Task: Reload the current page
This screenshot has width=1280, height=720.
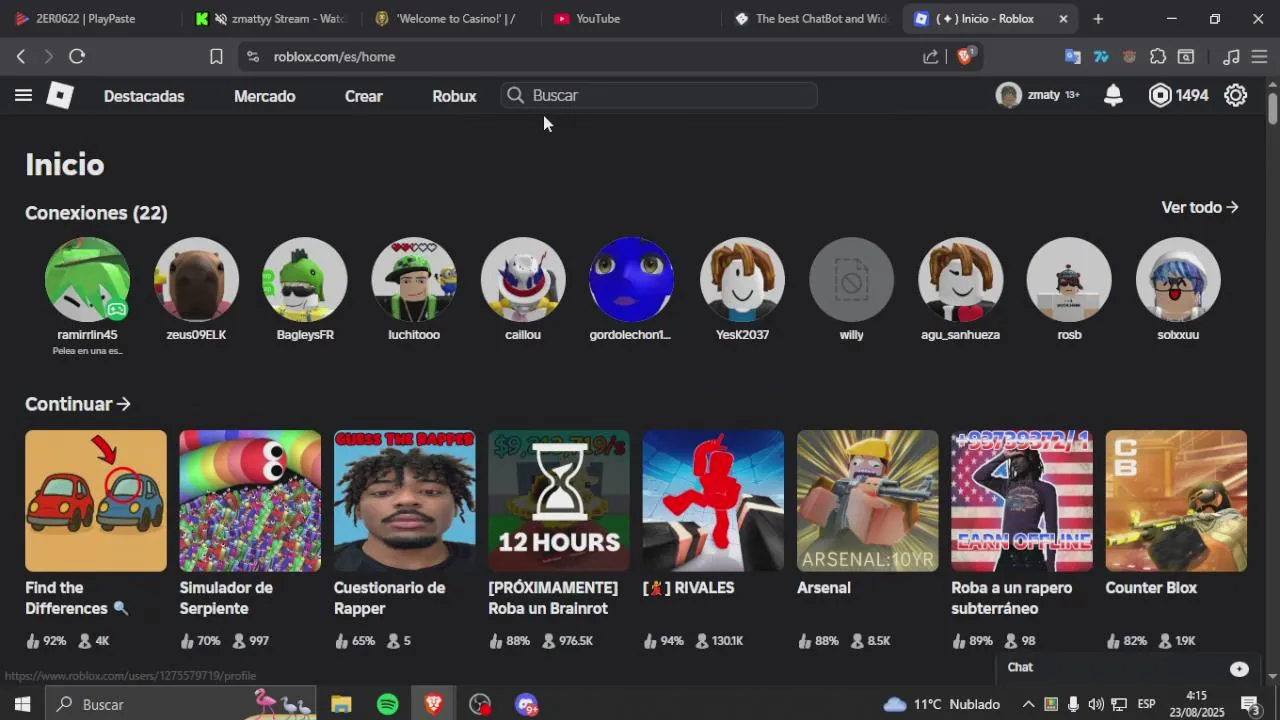Action: click(77, 57)
